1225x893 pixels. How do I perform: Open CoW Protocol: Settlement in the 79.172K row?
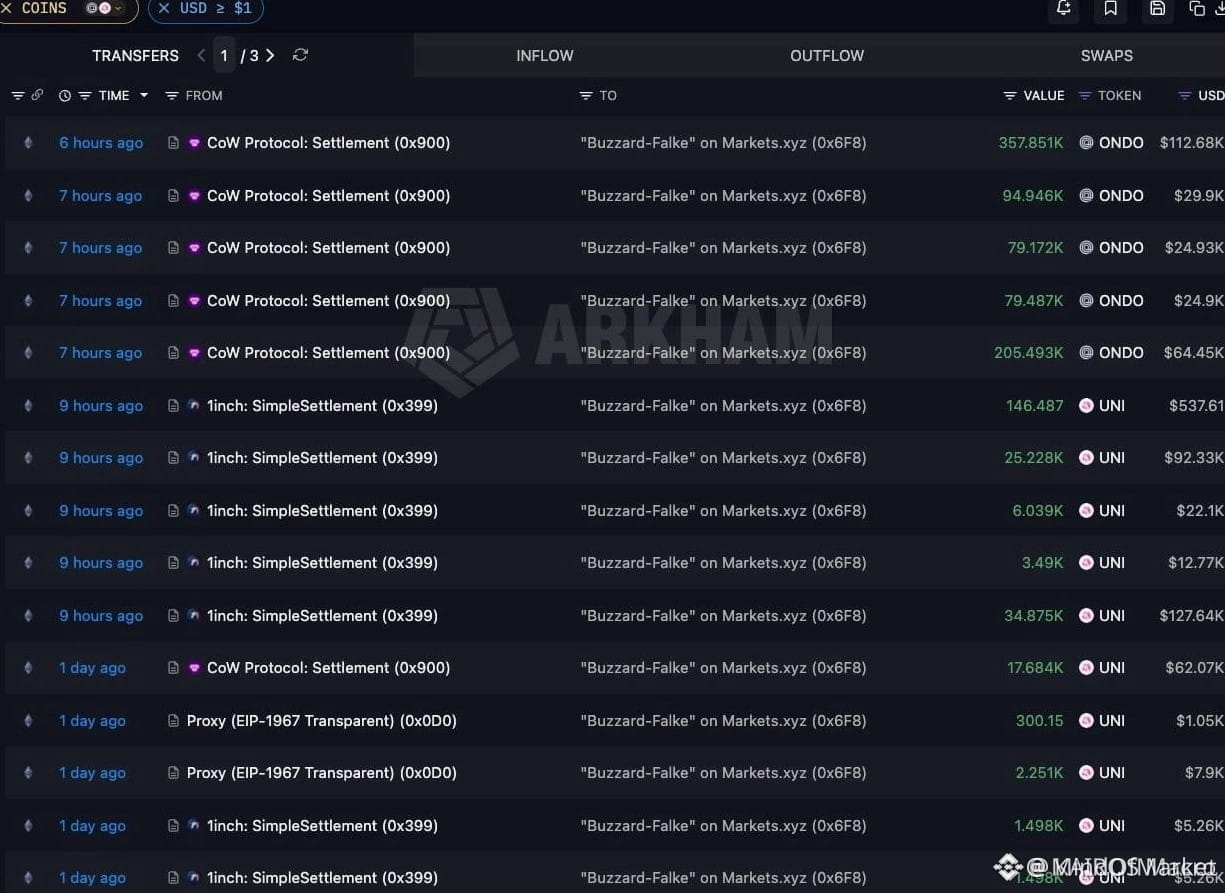tap(328, 248)
